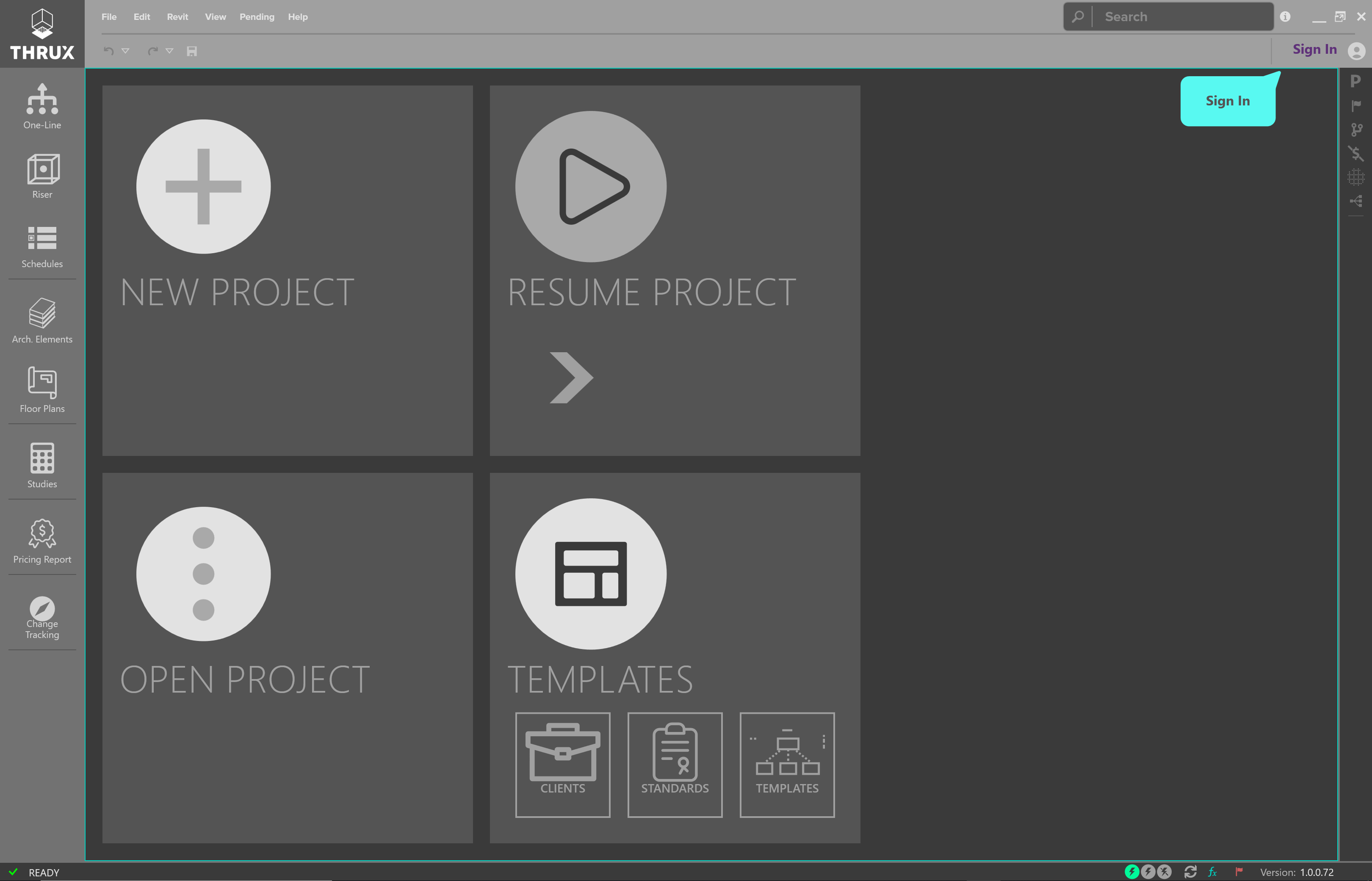Screen dimensions: 1372x881
Task: Toggle the gray lightning bolt status
Action: tap(1148, 872)
